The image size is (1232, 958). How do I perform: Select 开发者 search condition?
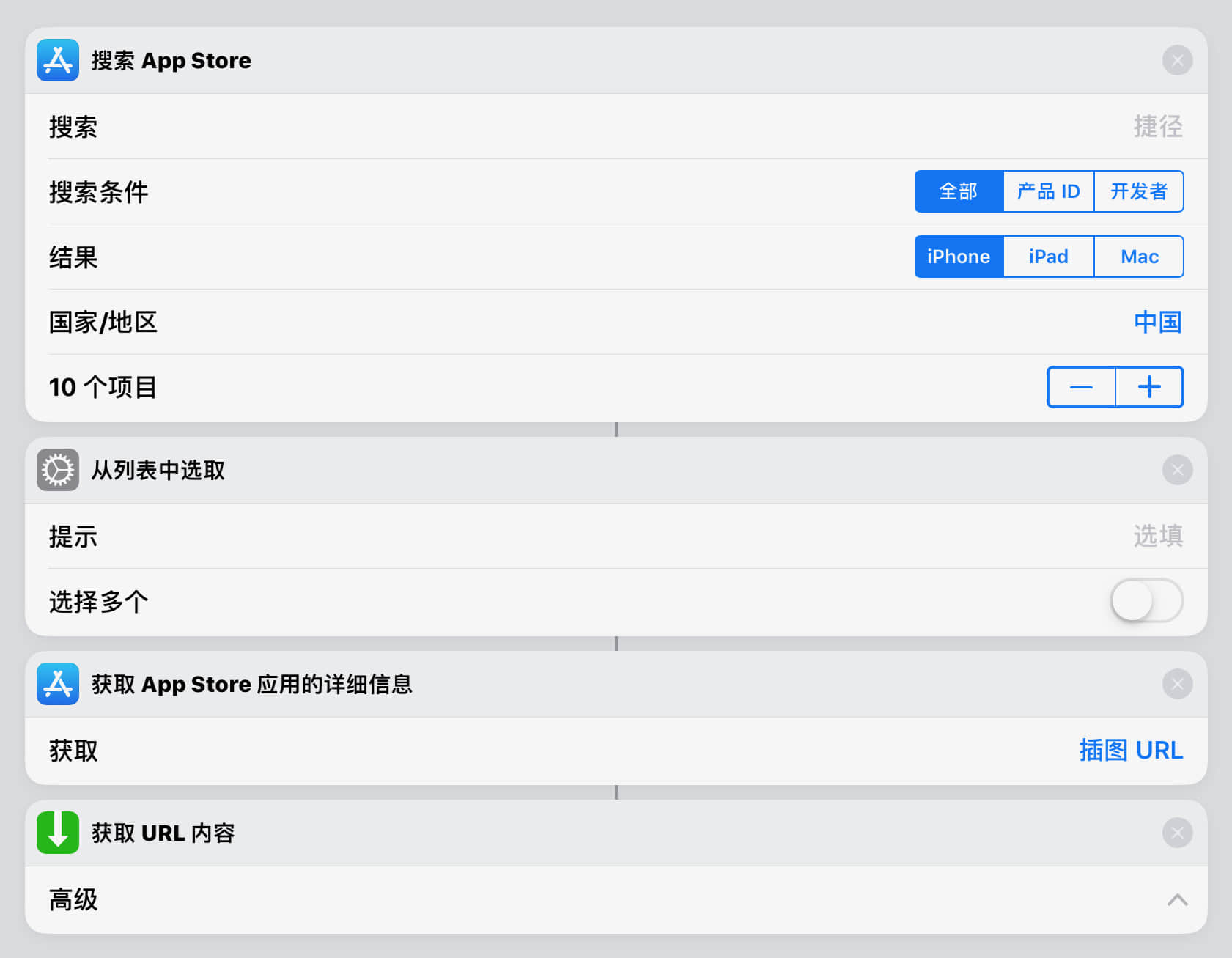tap(1139, 191)
